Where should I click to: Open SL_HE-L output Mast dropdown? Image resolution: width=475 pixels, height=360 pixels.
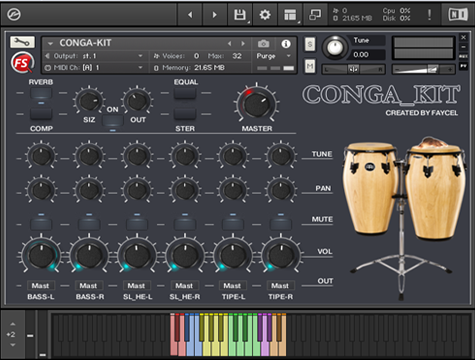pos(136,286)
